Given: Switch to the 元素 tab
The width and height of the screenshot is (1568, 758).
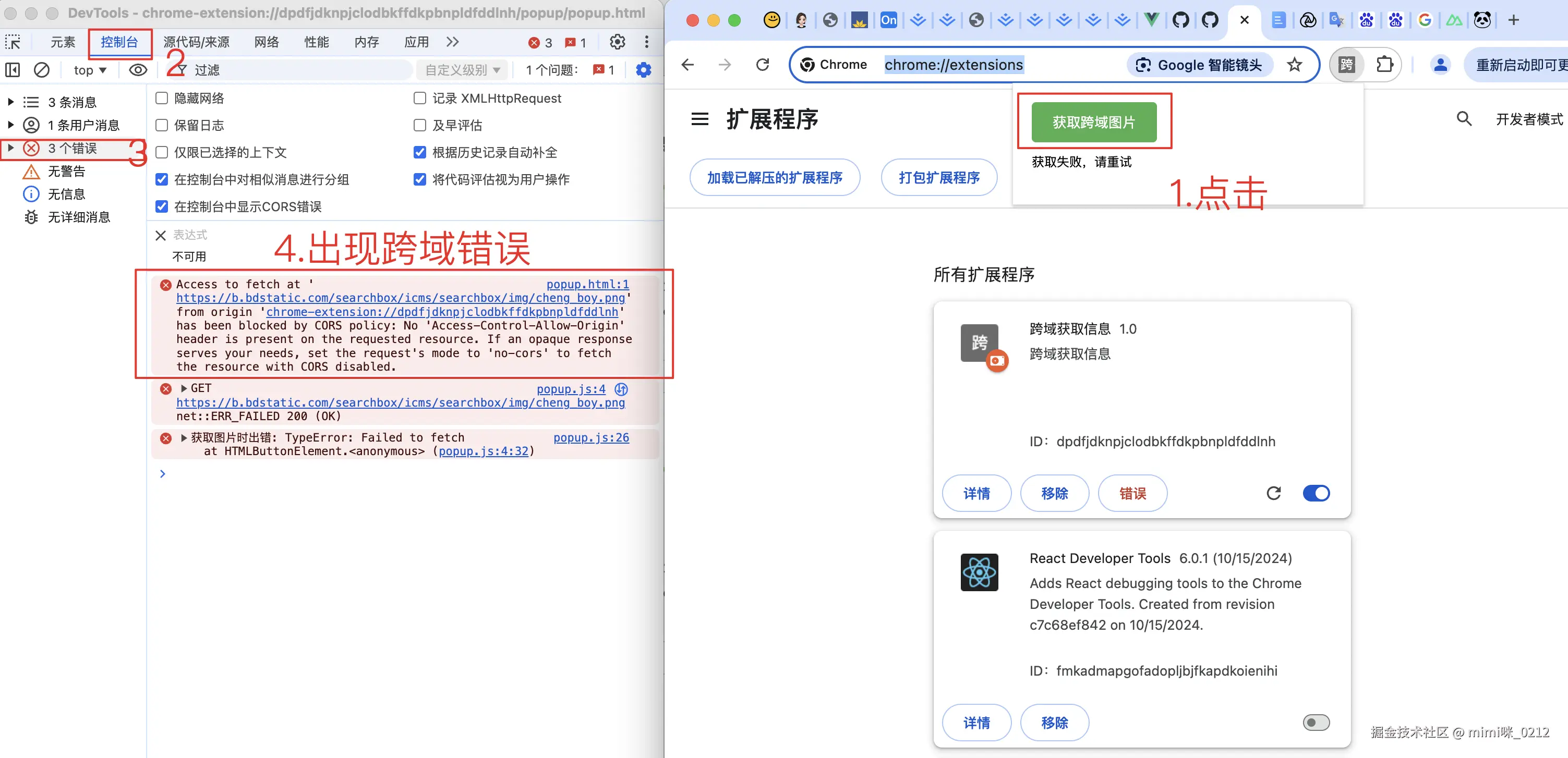Looking at the screenshot, I should [63, 42].
